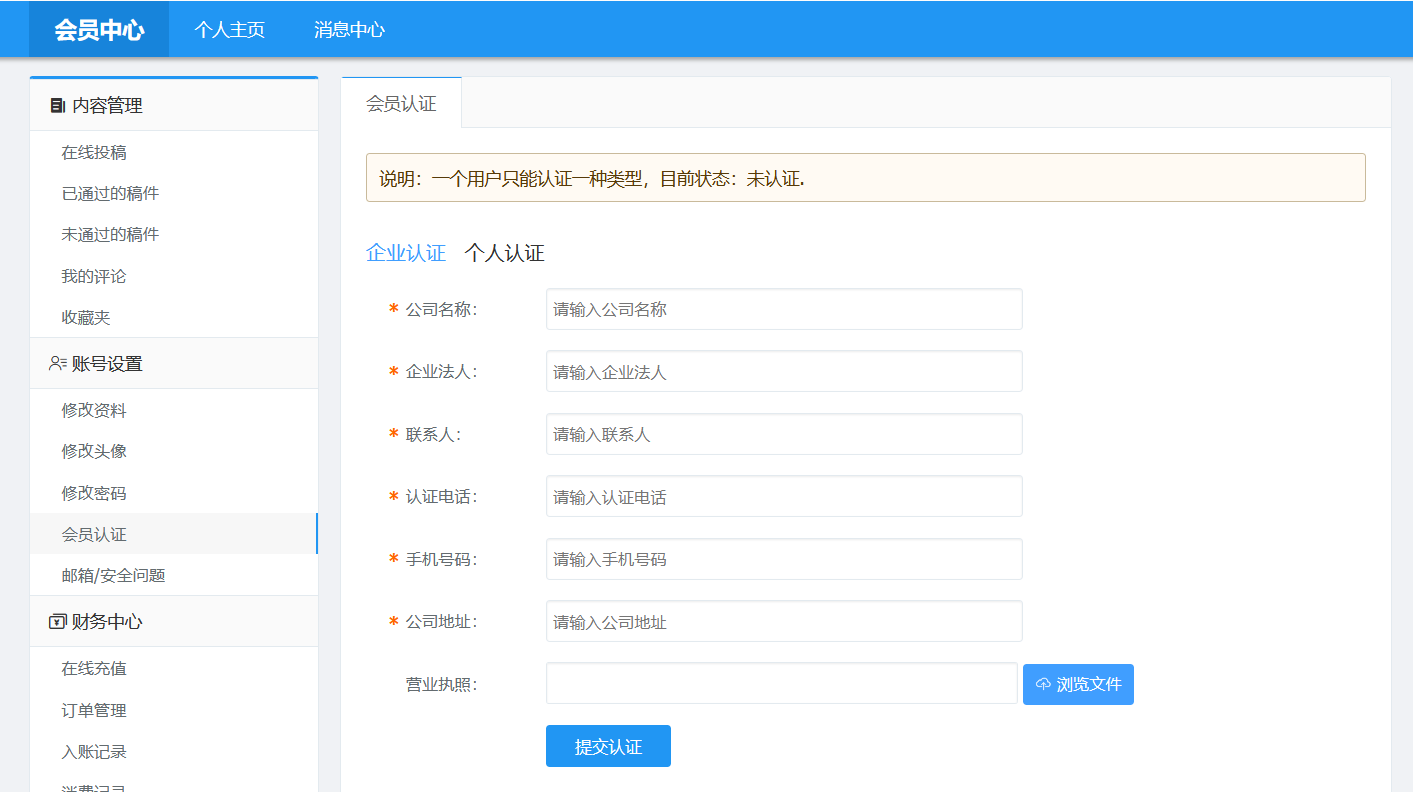Viewport: 1413px width, 792px height.
Task: Click the 认证电话 input box
Action: coord(784,497)
